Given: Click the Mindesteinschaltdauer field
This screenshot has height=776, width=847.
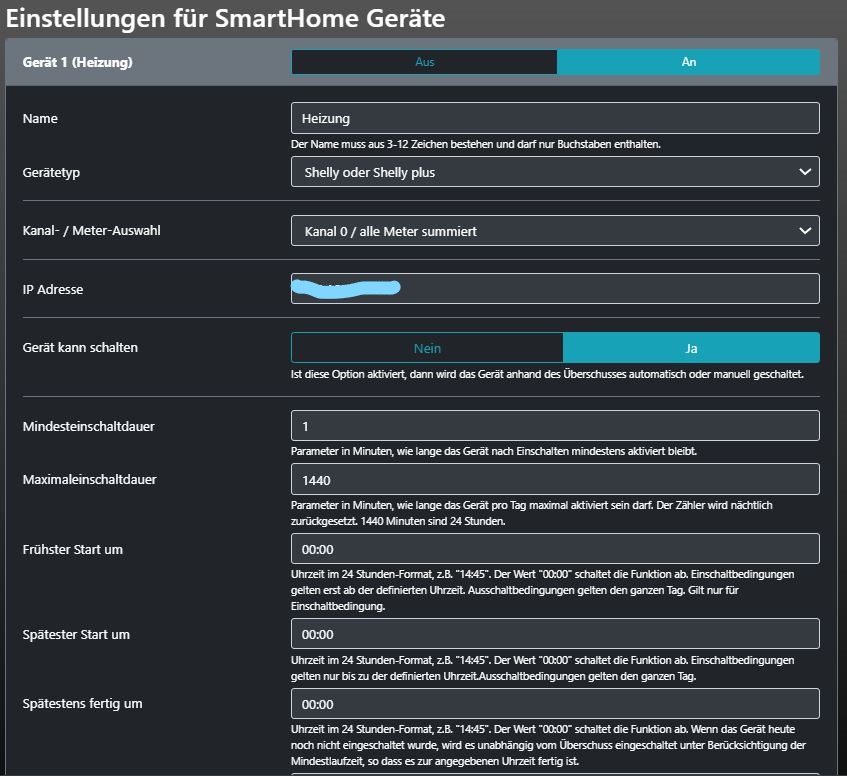Looking at the screenshot, I should pos(555,426).
